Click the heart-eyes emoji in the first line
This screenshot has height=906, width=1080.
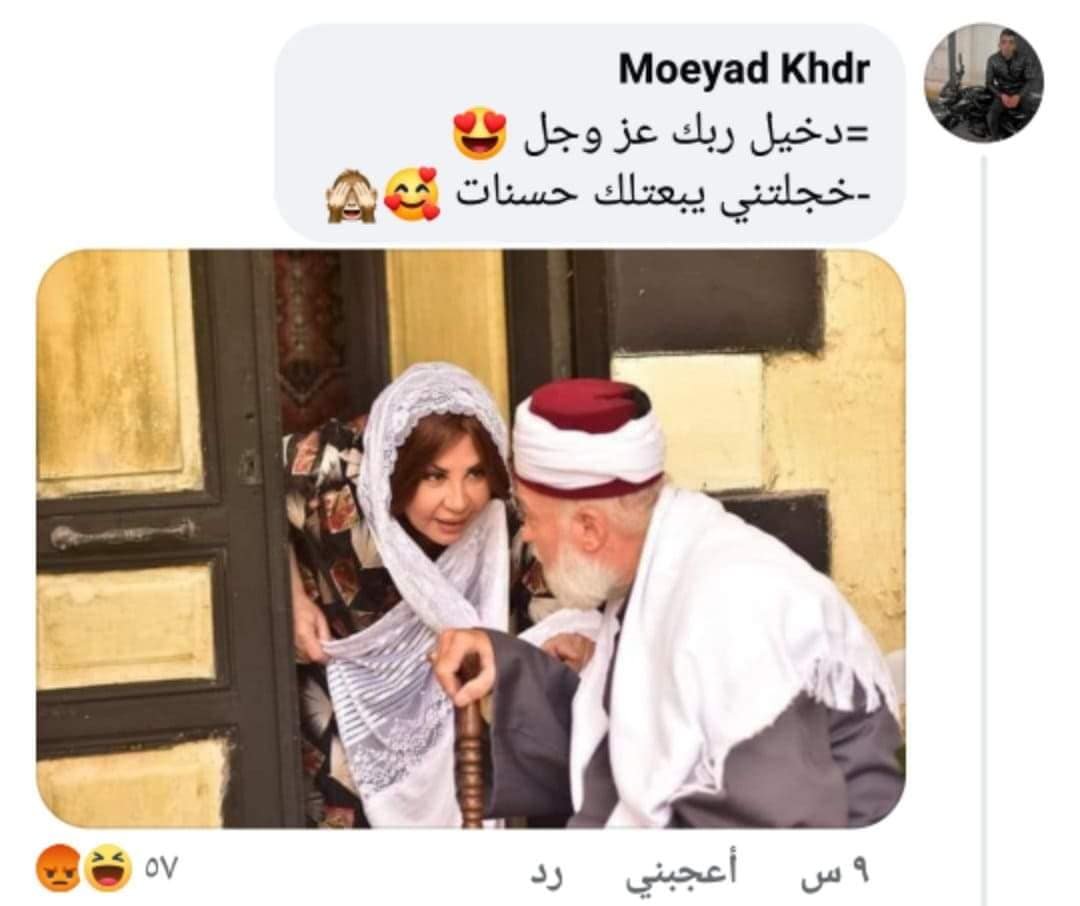[x=479, y=132]
